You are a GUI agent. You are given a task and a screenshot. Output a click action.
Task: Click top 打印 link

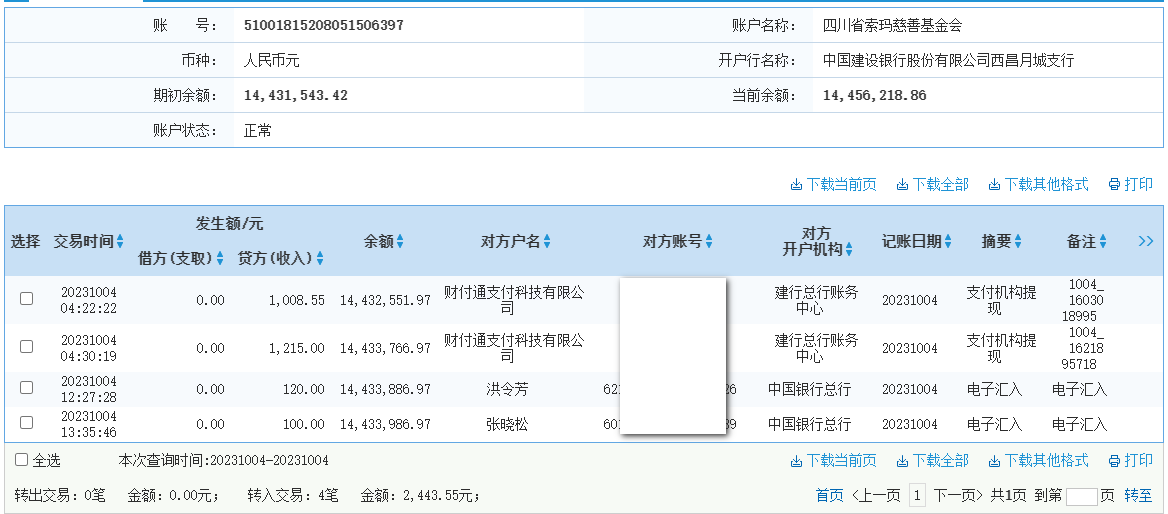point(1131,184)
